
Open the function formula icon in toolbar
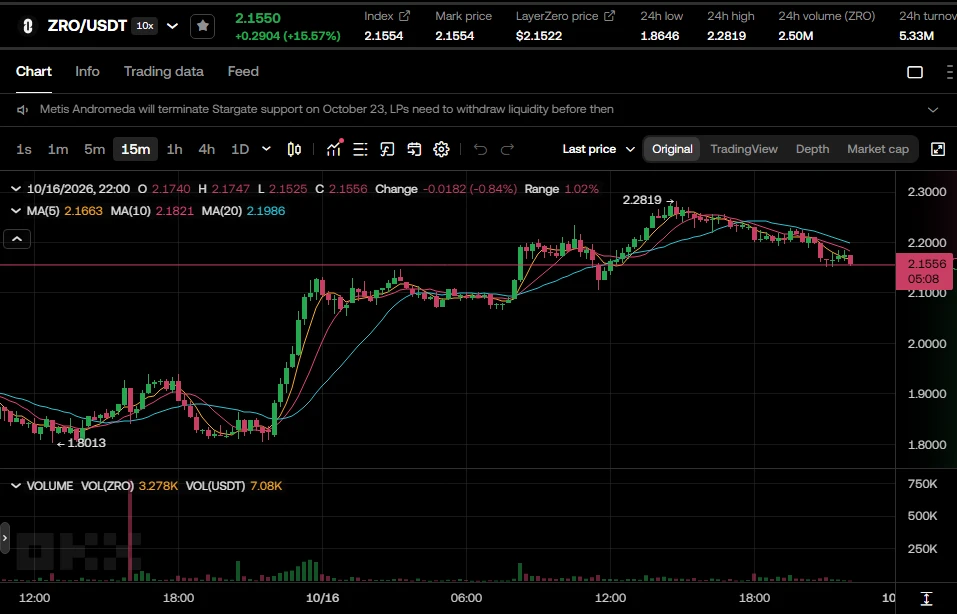coord(387,149)
